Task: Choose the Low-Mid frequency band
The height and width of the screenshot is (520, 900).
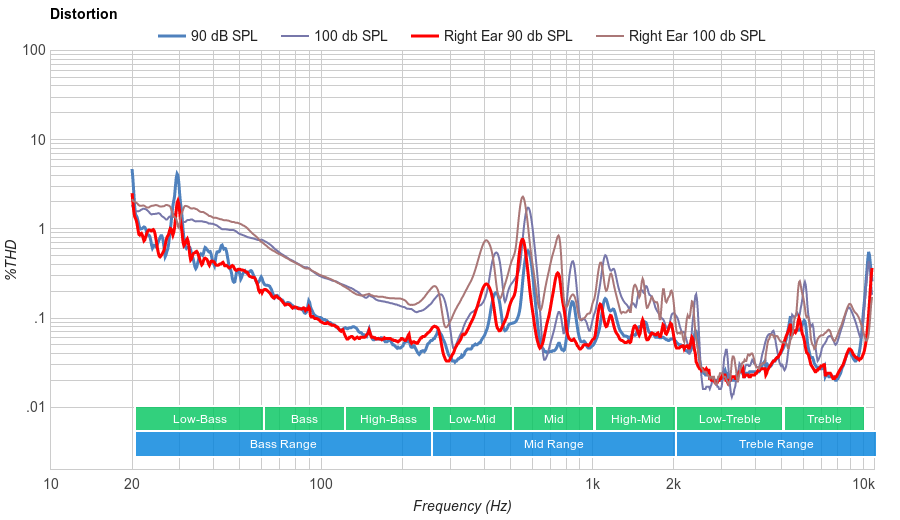Action: coord(472,419)
